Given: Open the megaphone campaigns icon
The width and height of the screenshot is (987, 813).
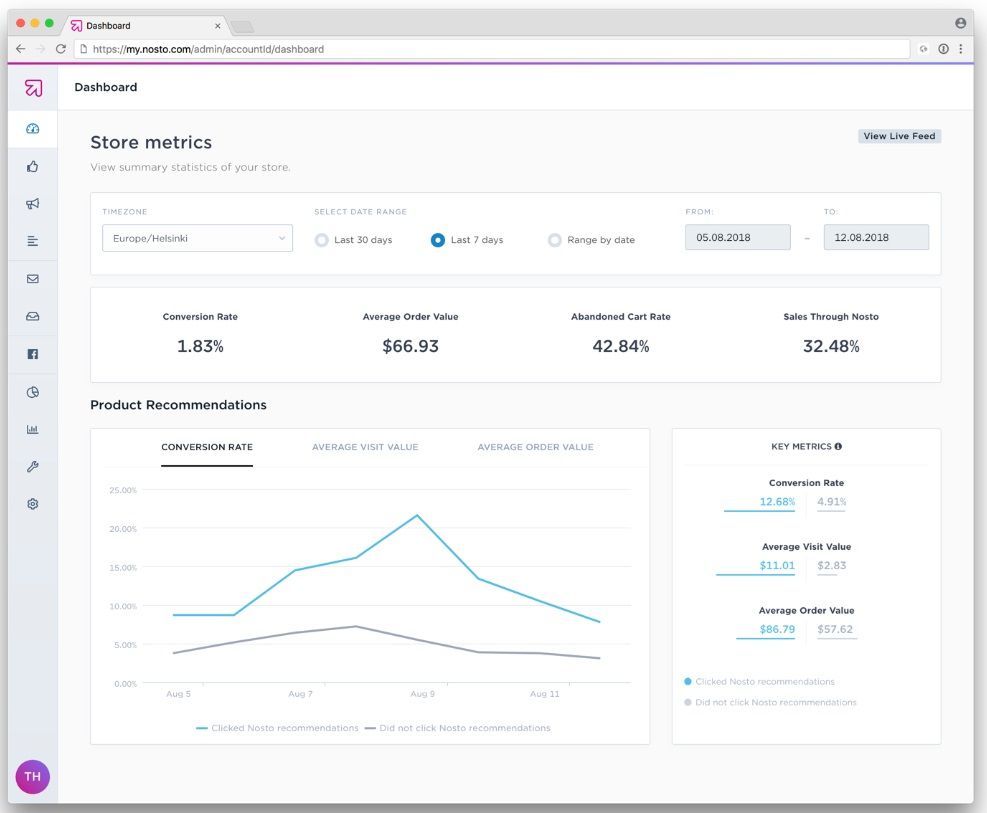Looking at the screenshot, I should tap(33, 204).
